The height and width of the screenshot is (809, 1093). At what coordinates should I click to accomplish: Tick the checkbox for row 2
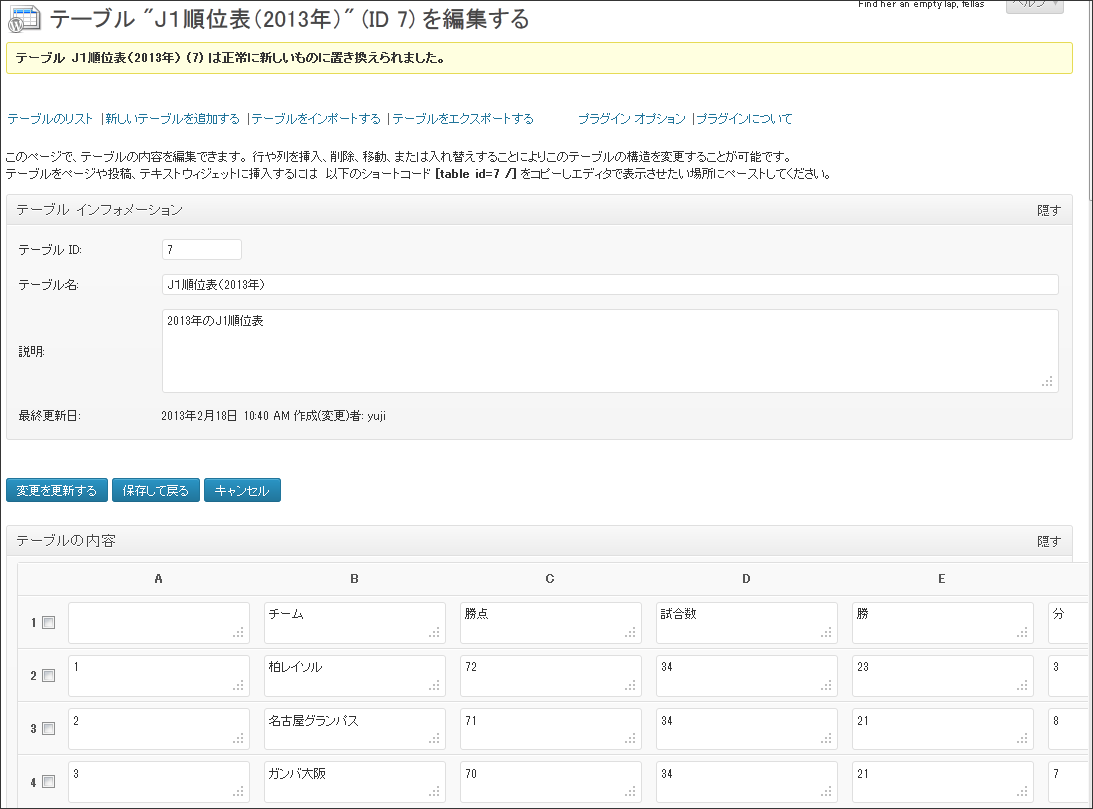coord(48,676)
